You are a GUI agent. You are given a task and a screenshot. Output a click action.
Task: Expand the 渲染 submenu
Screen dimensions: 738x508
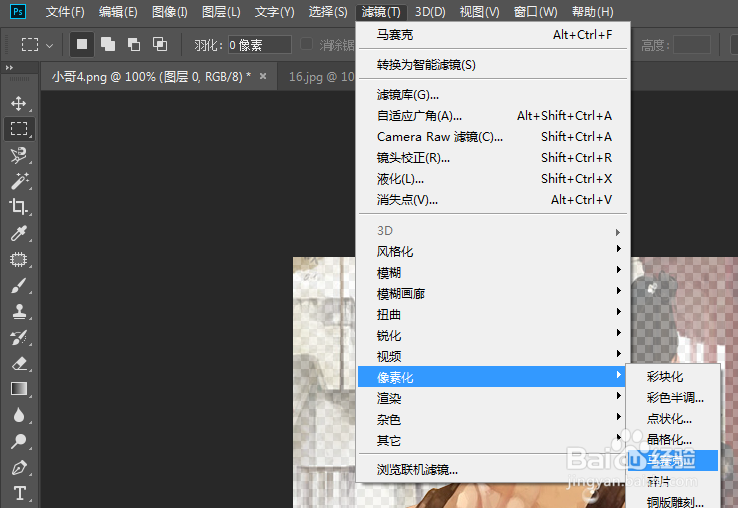(493, 398)
